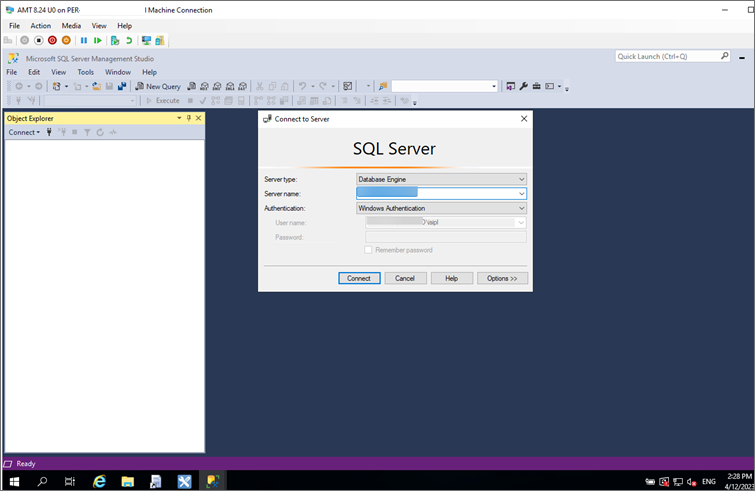Open the Media menu

[x=71, y=26]
